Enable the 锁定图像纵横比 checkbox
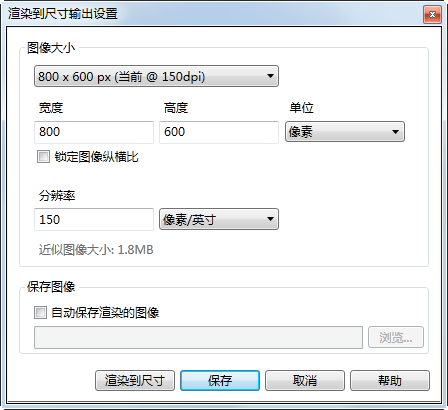Image resolution: width=448 pixels, height=410 pixels. pyautogui.click(x=43, y=156)
